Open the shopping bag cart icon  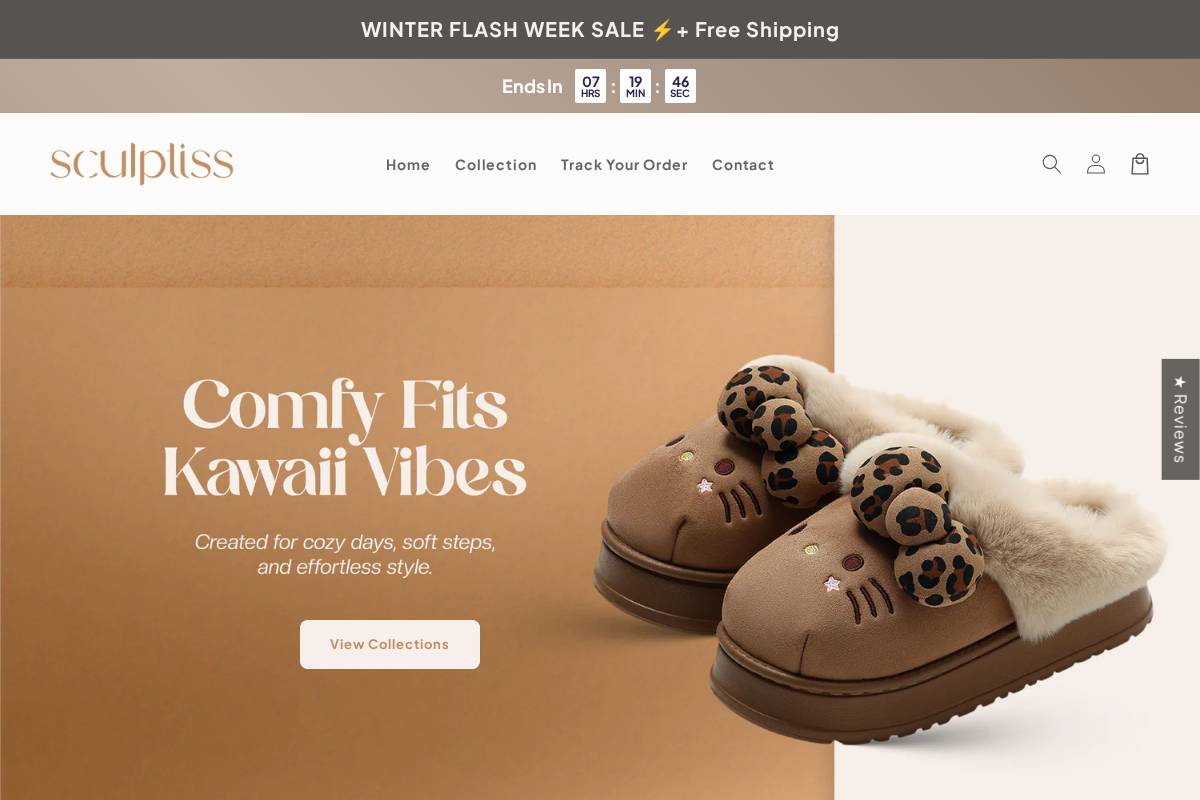1140,164
